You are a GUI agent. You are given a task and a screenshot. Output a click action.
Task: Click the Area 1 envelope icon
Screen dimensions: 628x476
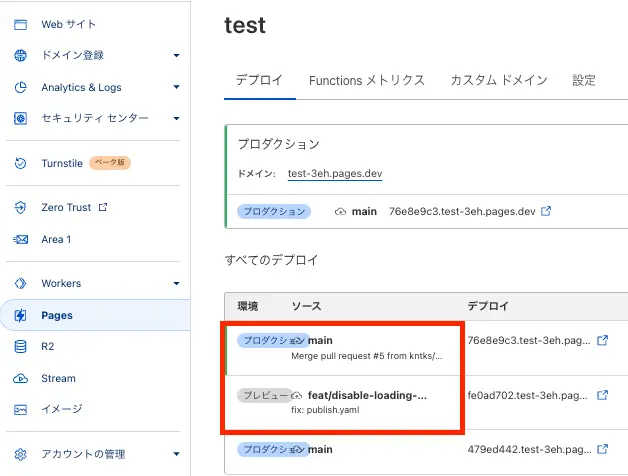click(x=20, y=240)
